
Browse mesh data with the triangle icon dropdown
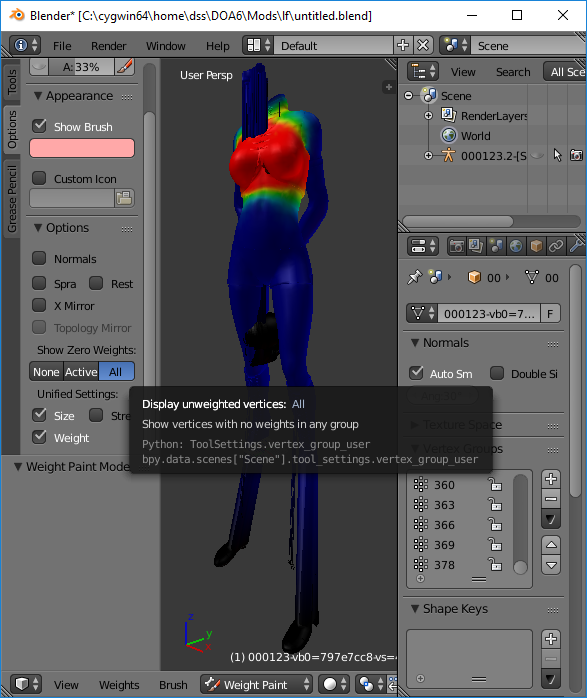422,313
